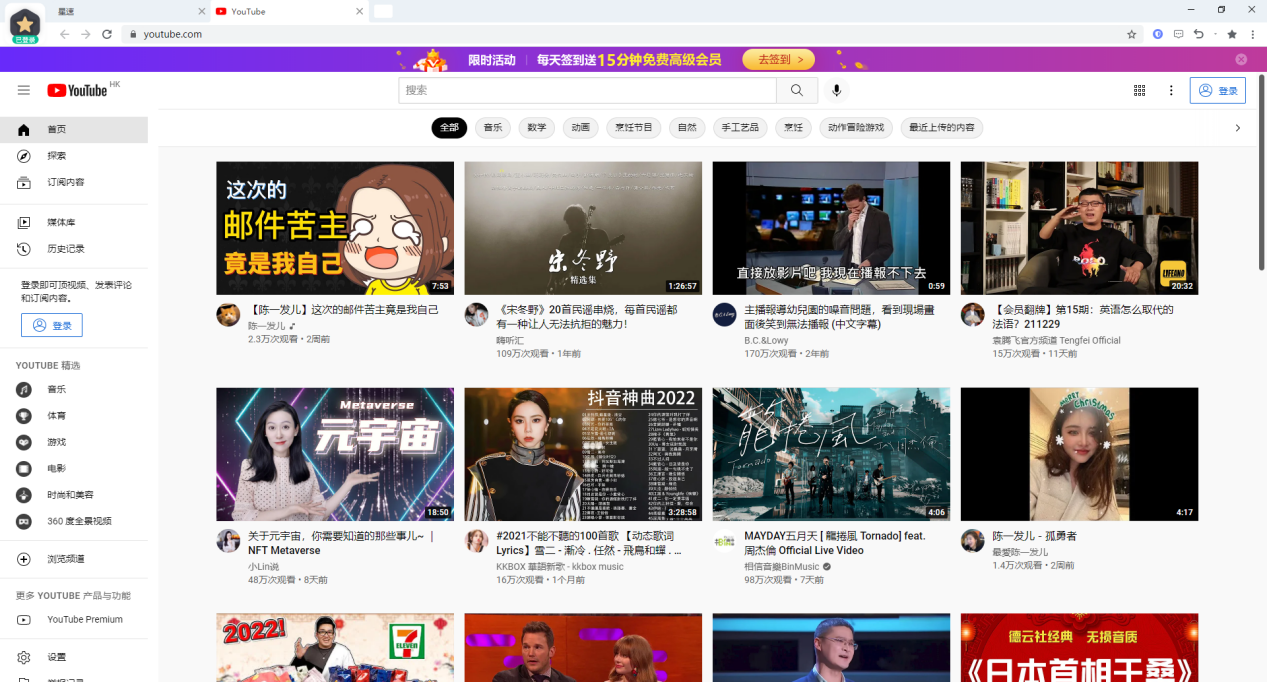Open 电影 under YouTube 精选
1267x682 pixels.
pos(74,468)
